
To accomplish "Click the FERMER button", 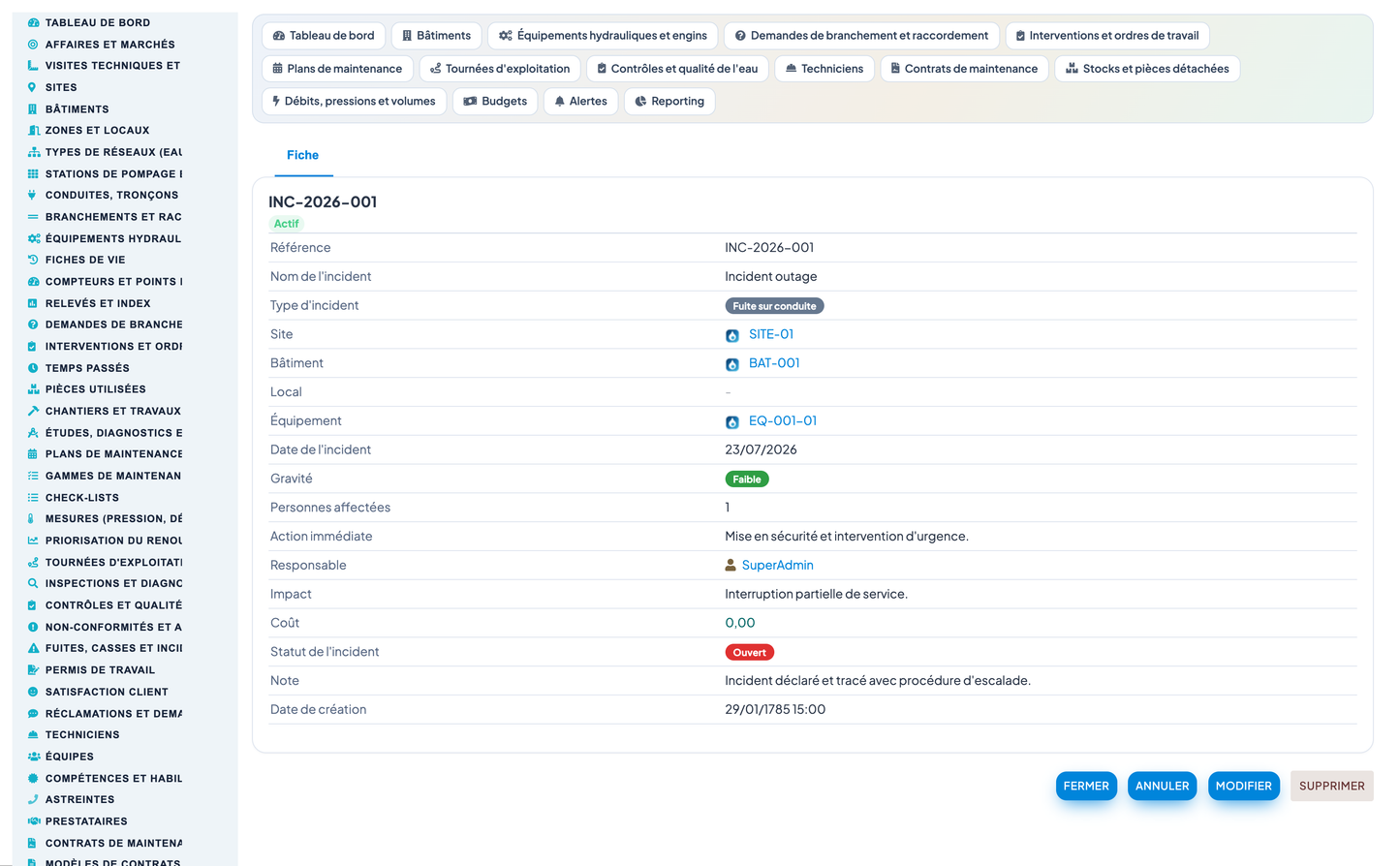I will click(1086, 786).
